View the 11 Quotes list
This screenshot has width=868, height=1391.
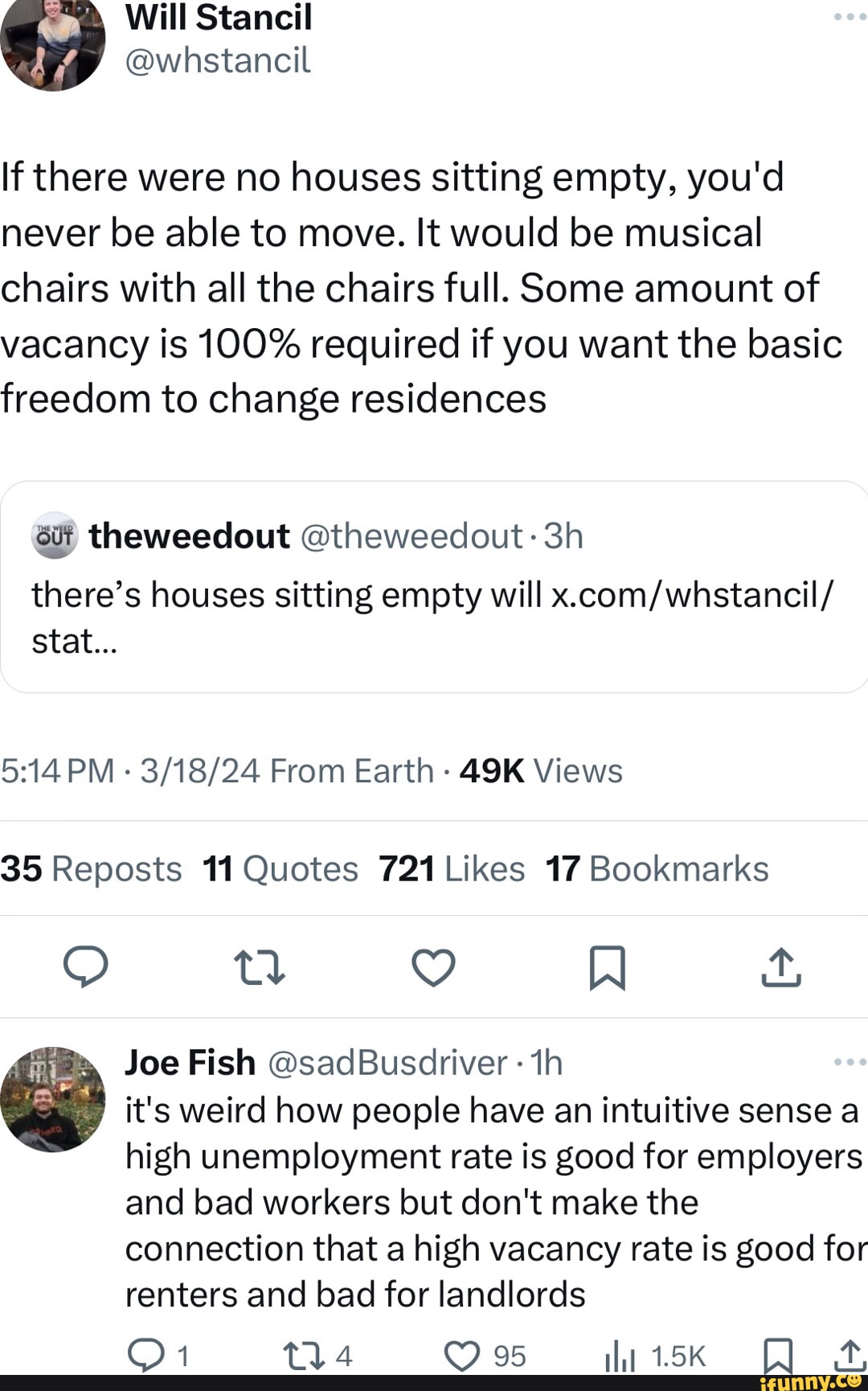click(280, 869)
